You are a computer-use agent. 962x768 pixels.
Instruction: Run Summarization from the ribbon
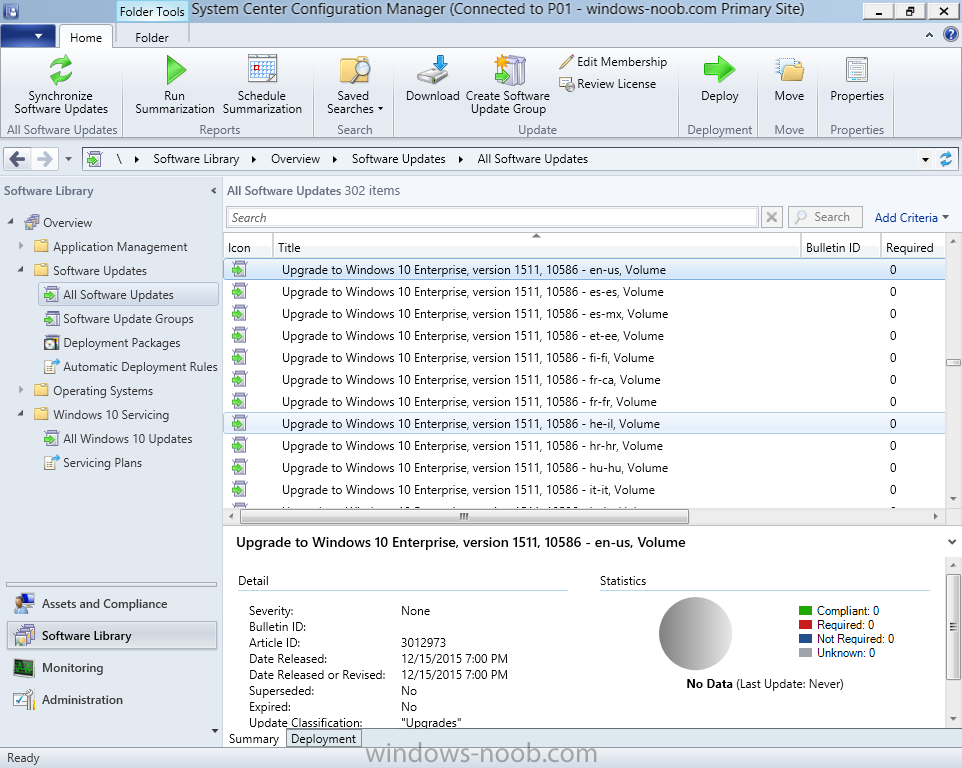pos(175,85)
